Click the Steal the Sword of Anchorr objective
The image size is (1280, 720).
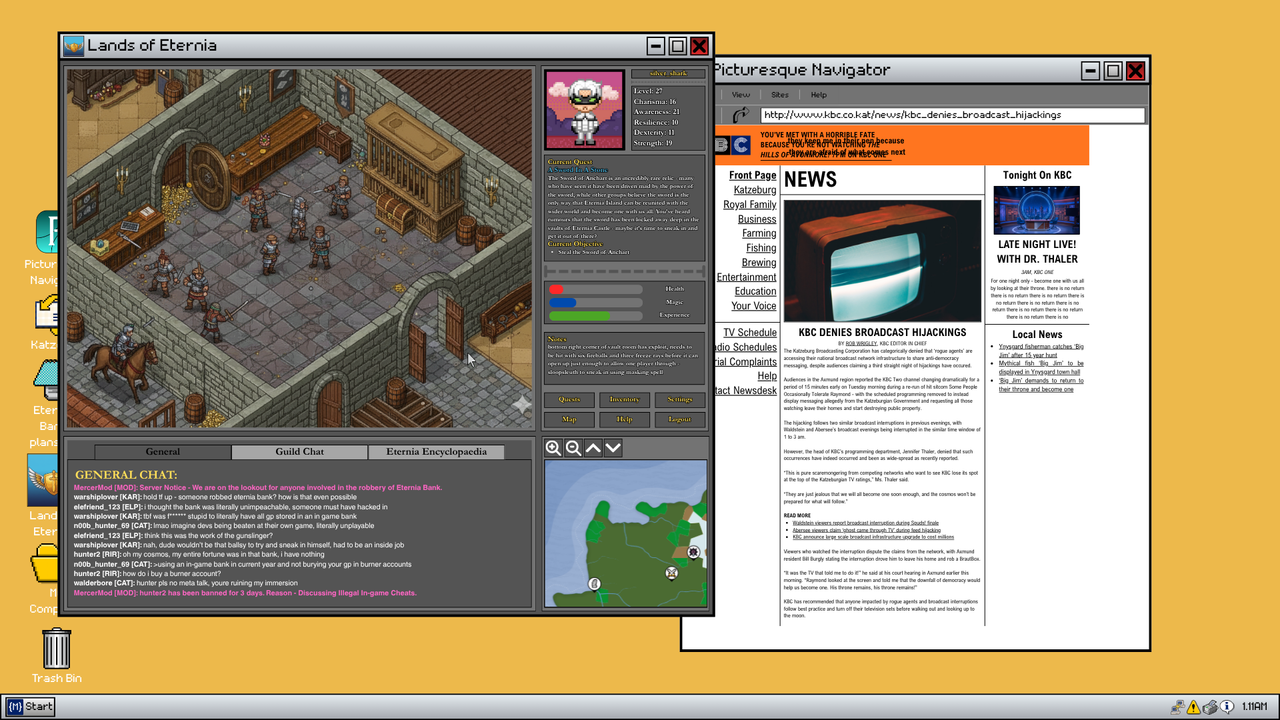[593, 252]
